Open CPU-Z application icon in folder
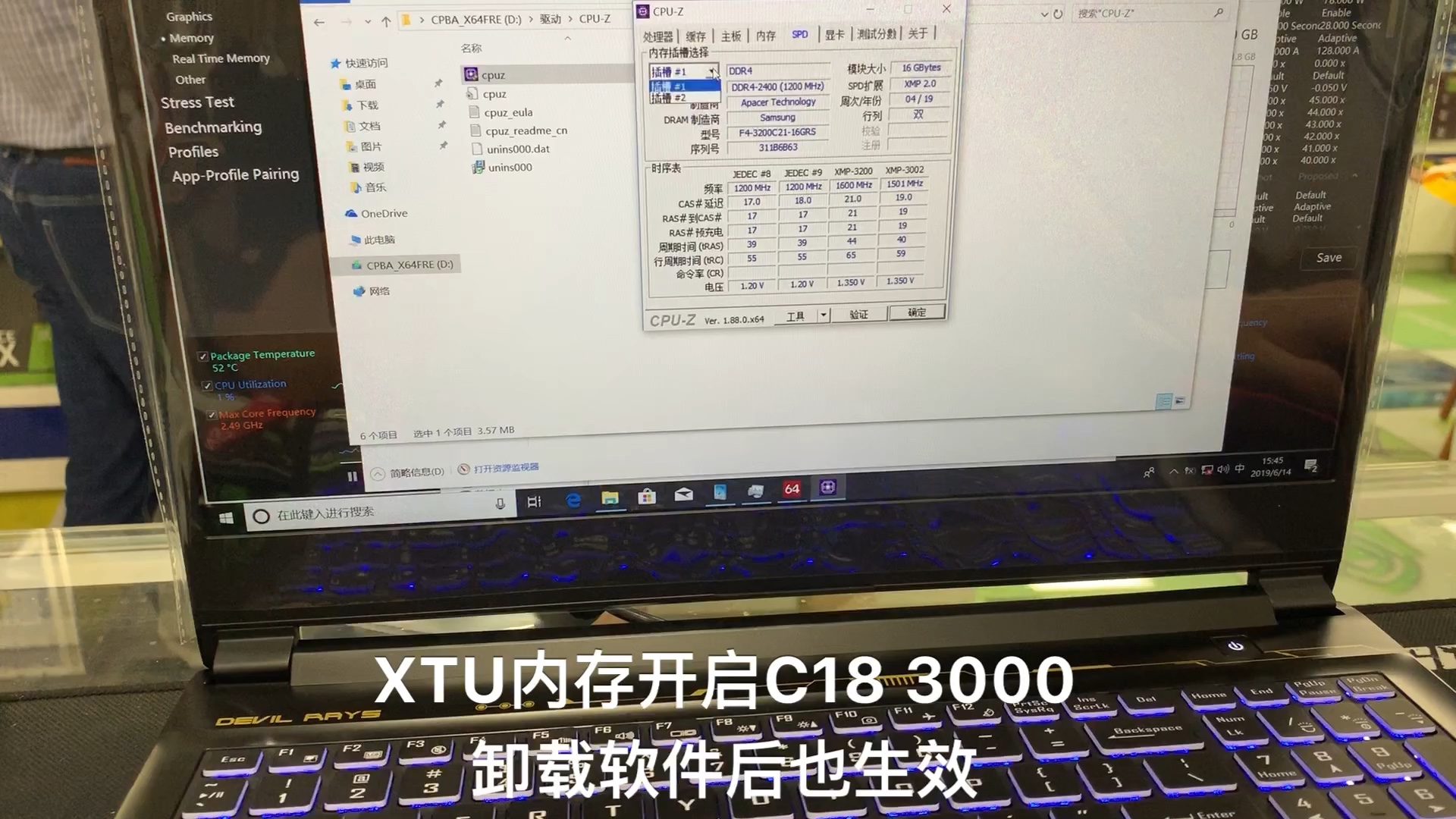 (x=491, y=73)
